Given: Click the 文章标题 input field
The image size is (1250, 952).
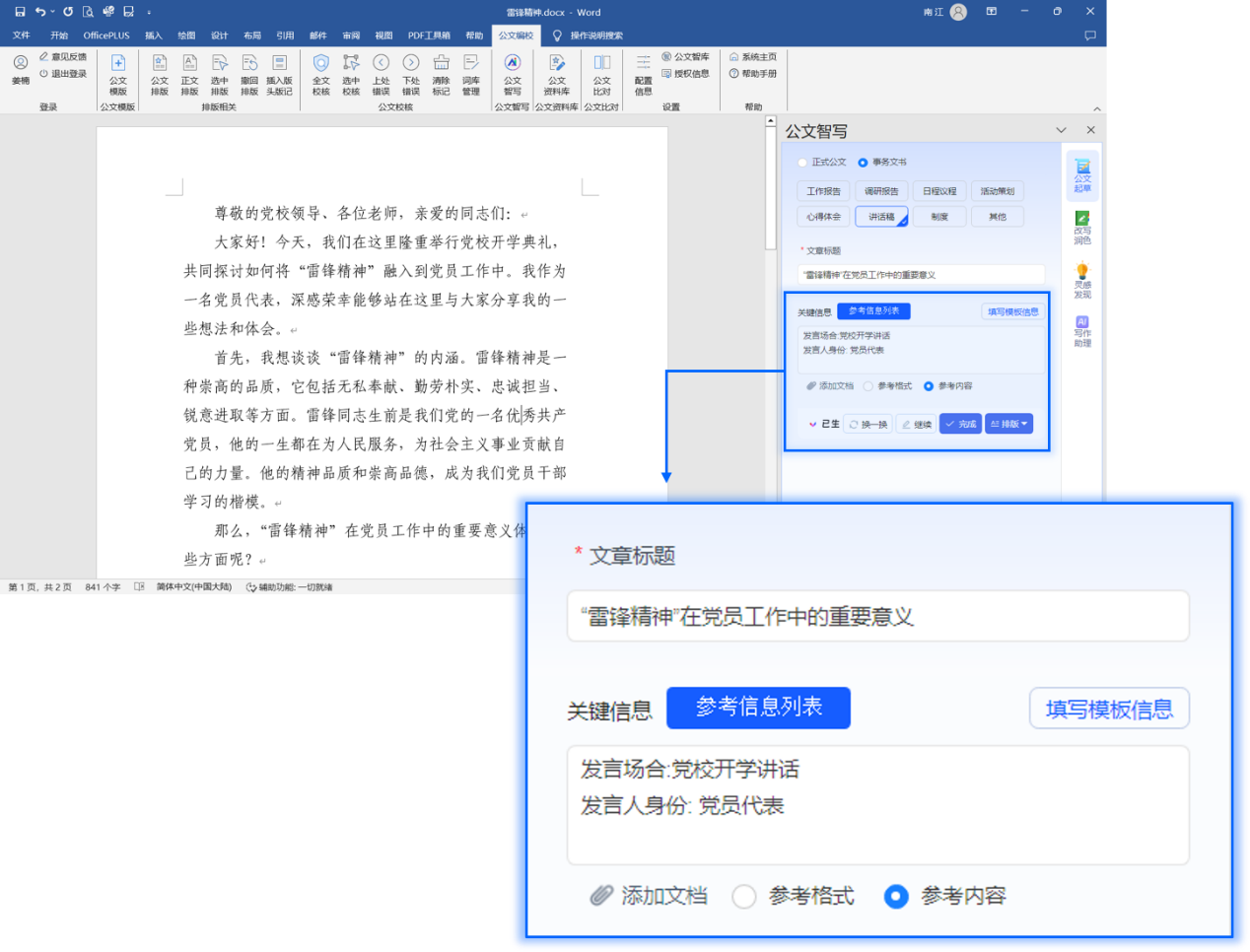Looking at the screenshot, I should click(921, 275).
